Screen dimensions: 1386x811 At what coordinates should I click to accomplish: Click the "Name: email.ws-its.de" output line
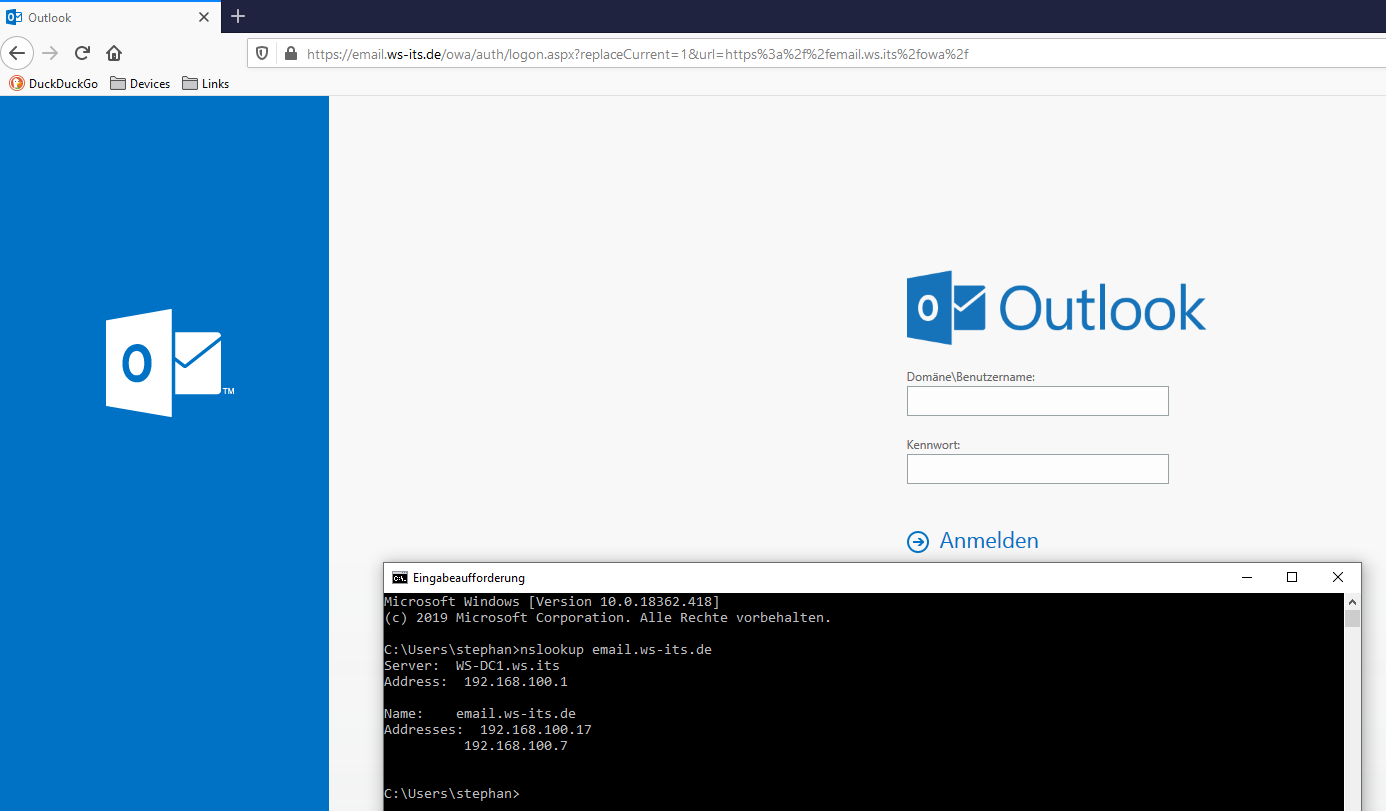click(x=480, y=714)
